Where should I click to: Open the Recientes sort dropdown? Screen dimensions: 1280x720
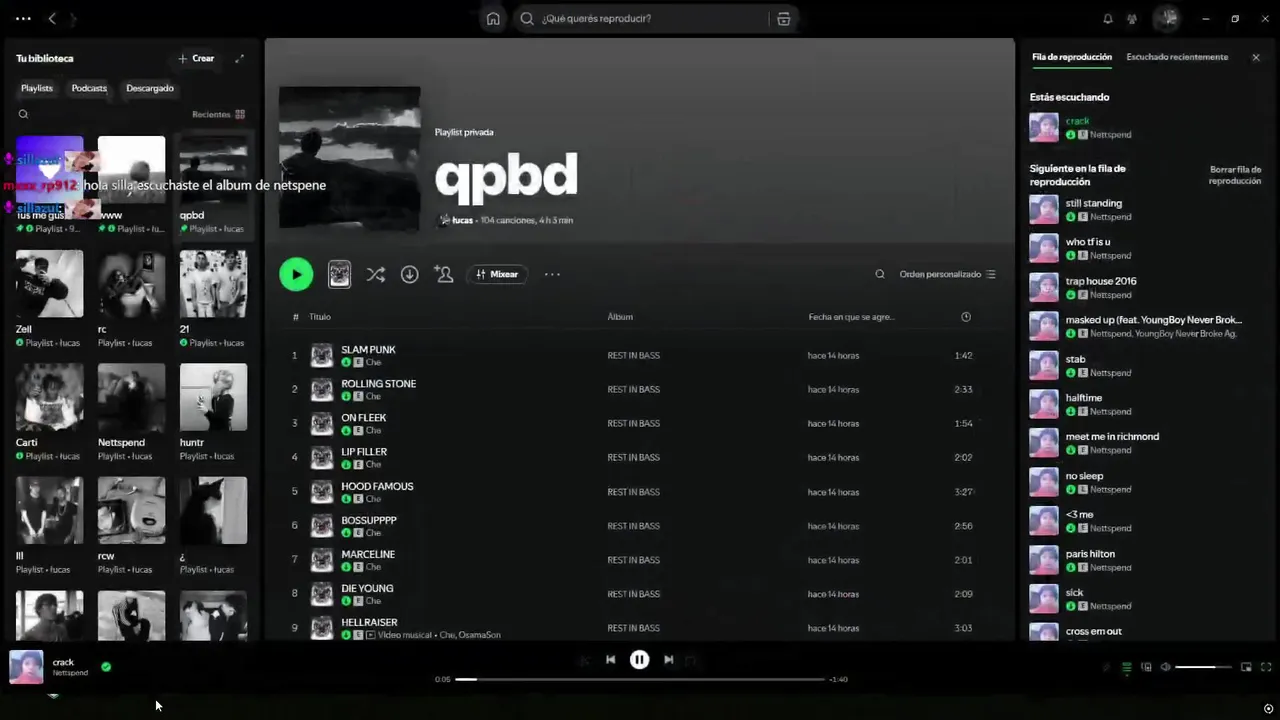(x=218, y=114)
